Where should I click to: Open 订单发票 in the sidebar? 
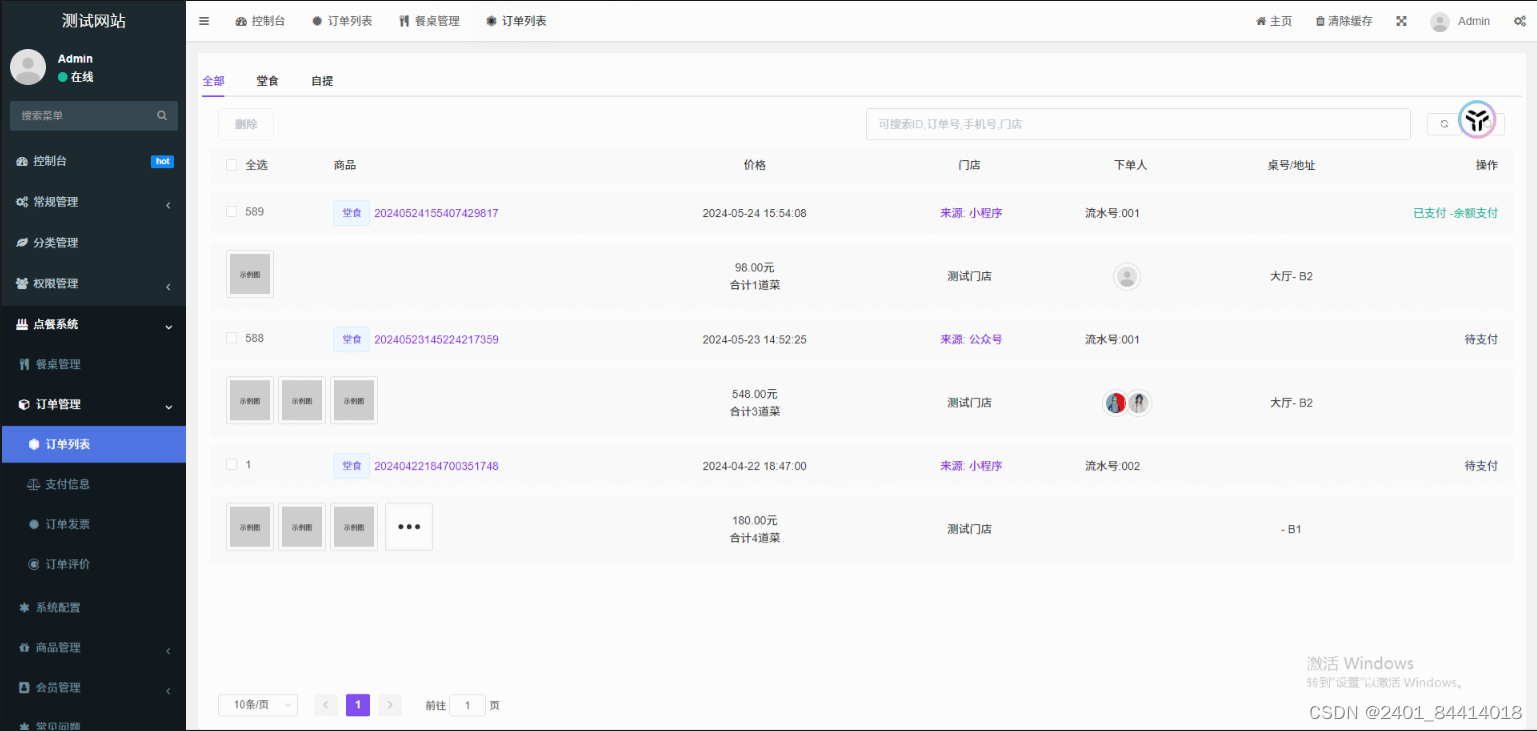click(93, 524)
